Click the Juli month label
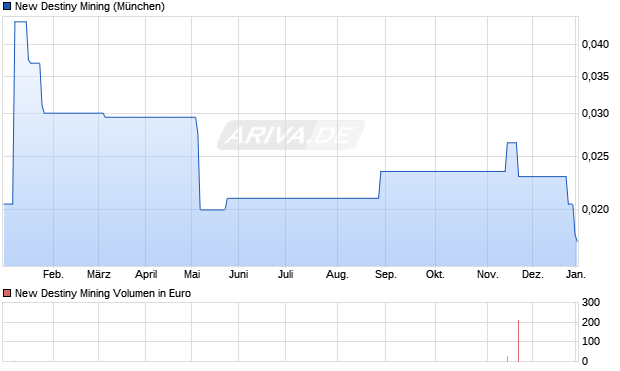This screenshot has height=371, width=620. (x=285, y=274)
